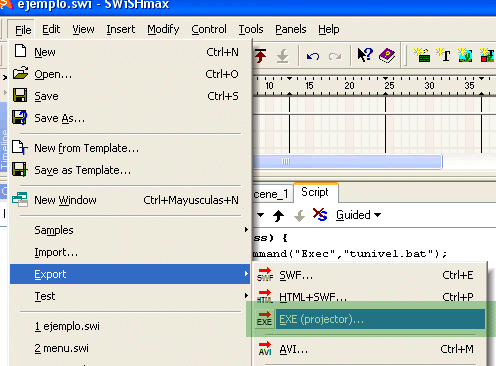
Task: Choose New Window menu entry
Action: (x=130, y=200)
